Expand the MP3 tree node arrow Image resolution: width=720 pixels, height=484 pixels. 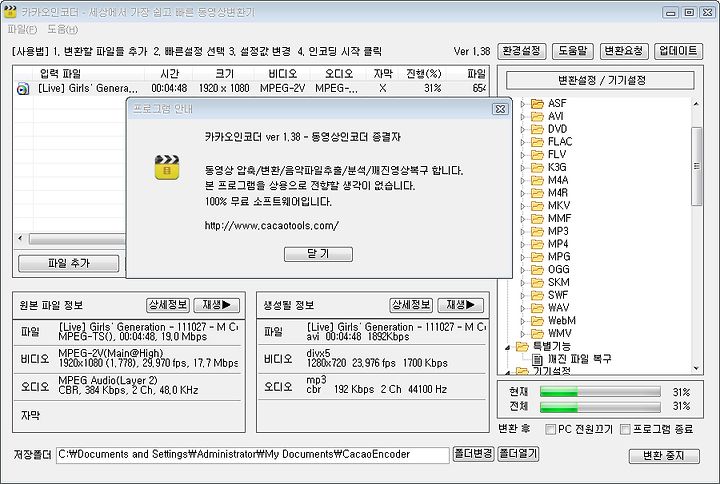coord(523,232)
